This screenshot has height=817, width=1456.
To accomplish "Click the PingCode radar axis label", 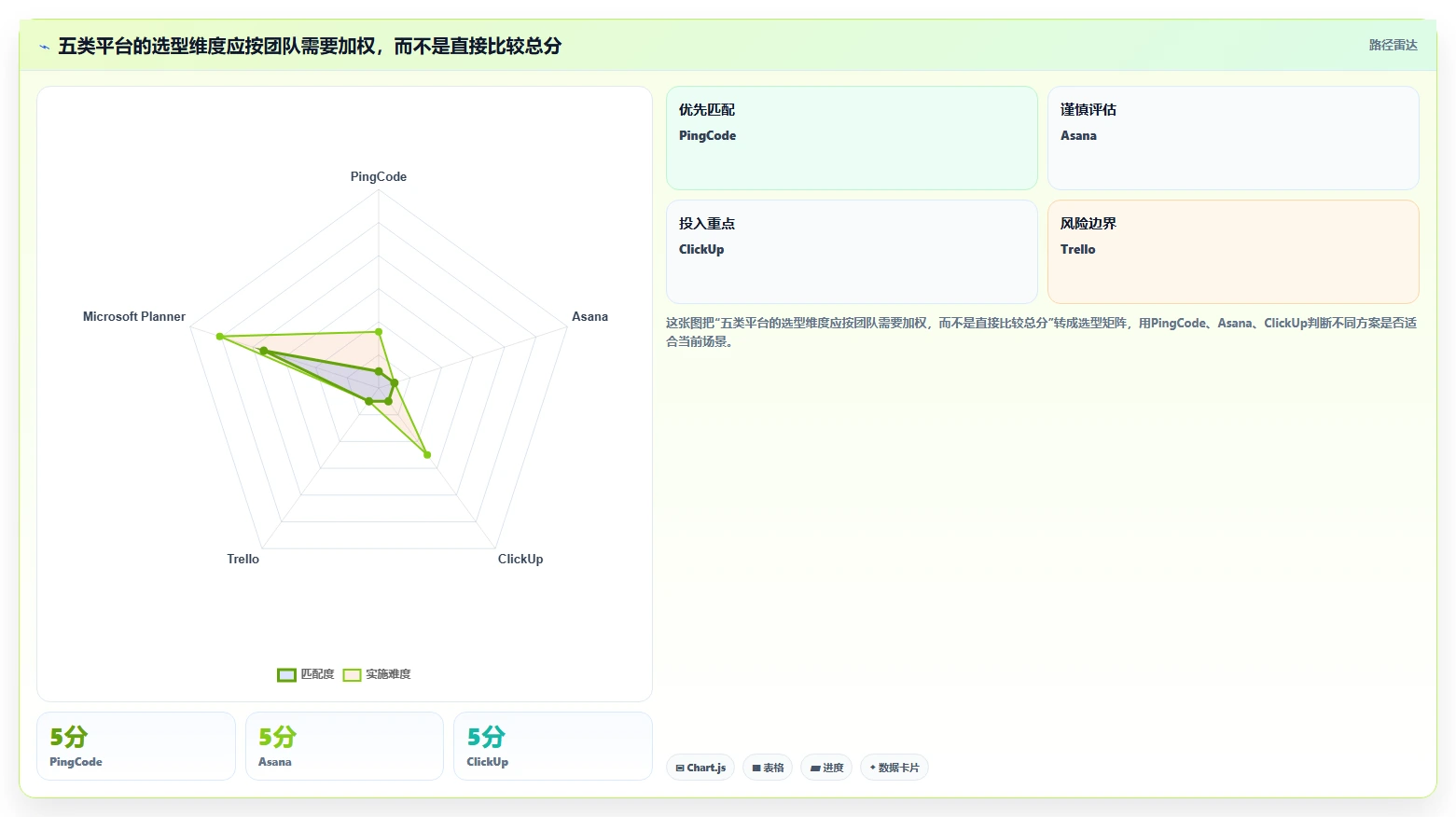I will (379, 176).
